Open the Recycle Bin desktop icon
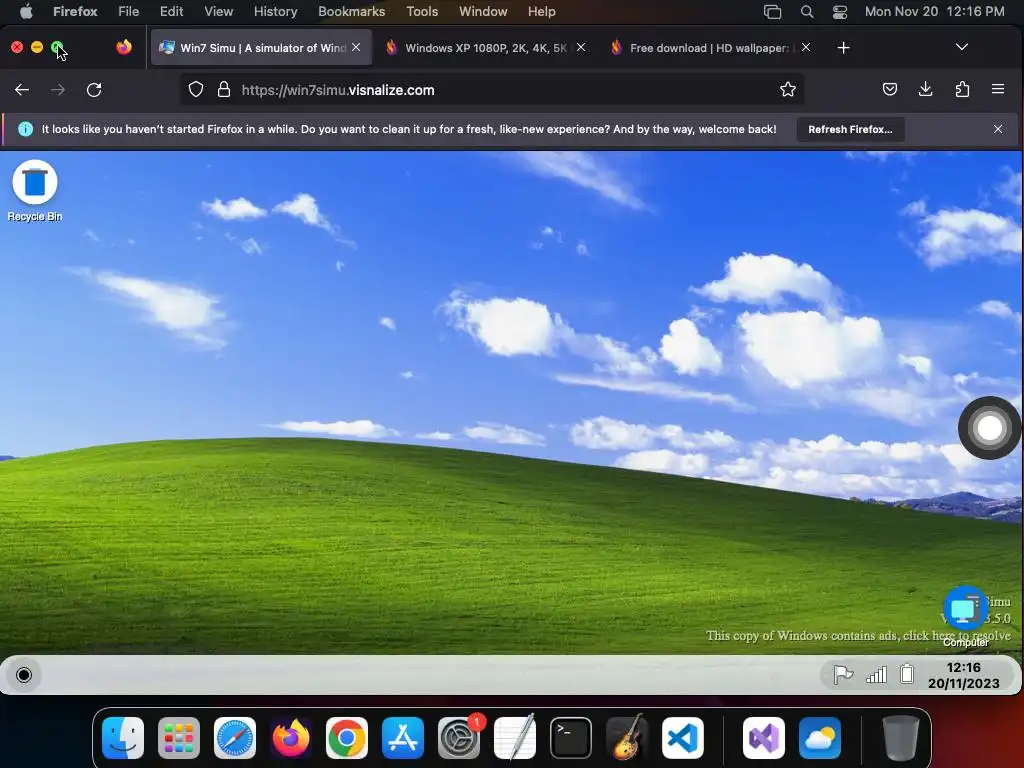Image resolution: width=1024 pixels, height=768 pixels. pyautogui.click(x=35, y=190)
